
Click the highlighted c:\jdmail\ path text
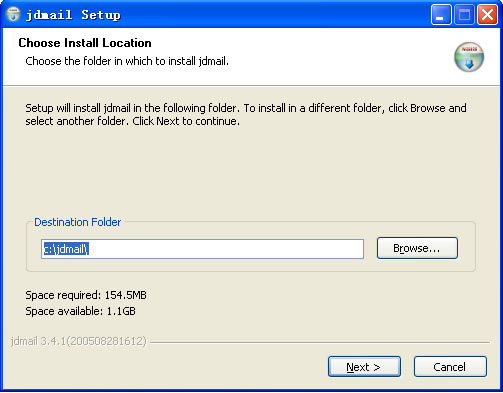[x=66, y=249]
